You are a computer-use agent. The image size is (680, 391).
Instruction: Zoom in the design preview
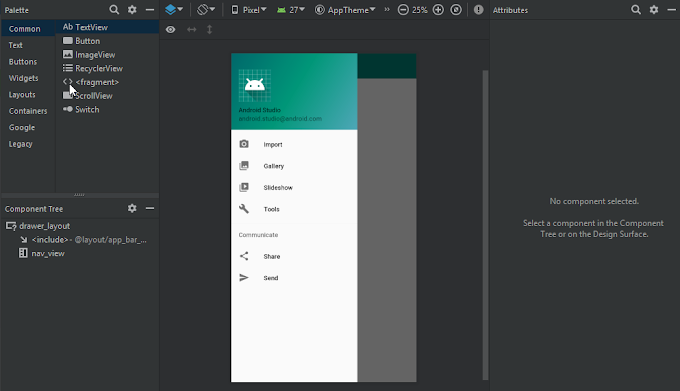pos(438,10)
